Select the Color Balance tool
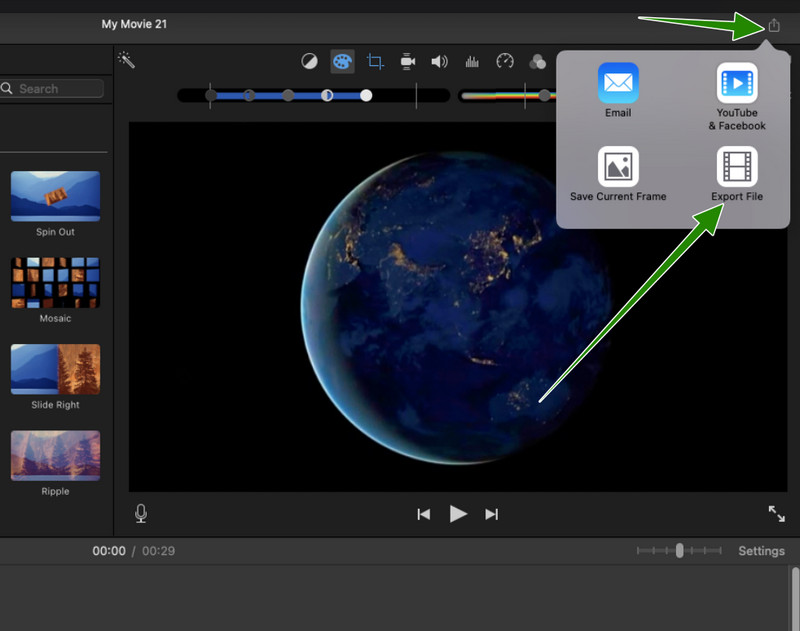 click(x=308, y=61)
